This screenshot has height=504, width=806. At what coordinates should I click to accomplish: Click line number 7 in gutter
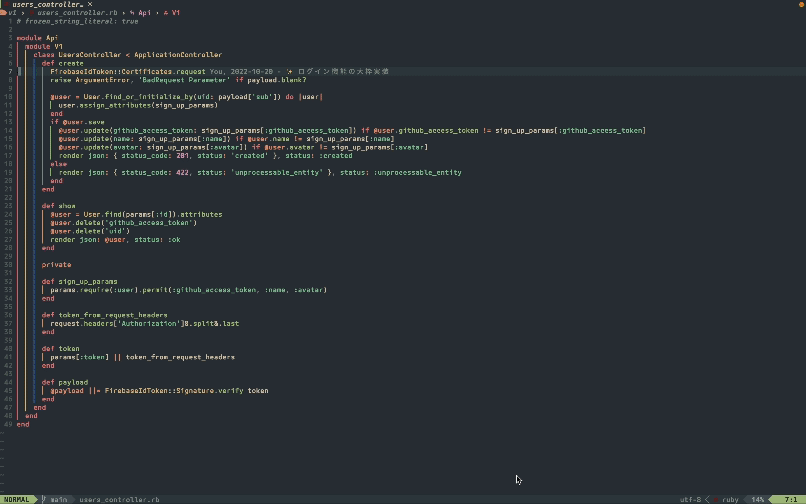click(x=10, y=71)
